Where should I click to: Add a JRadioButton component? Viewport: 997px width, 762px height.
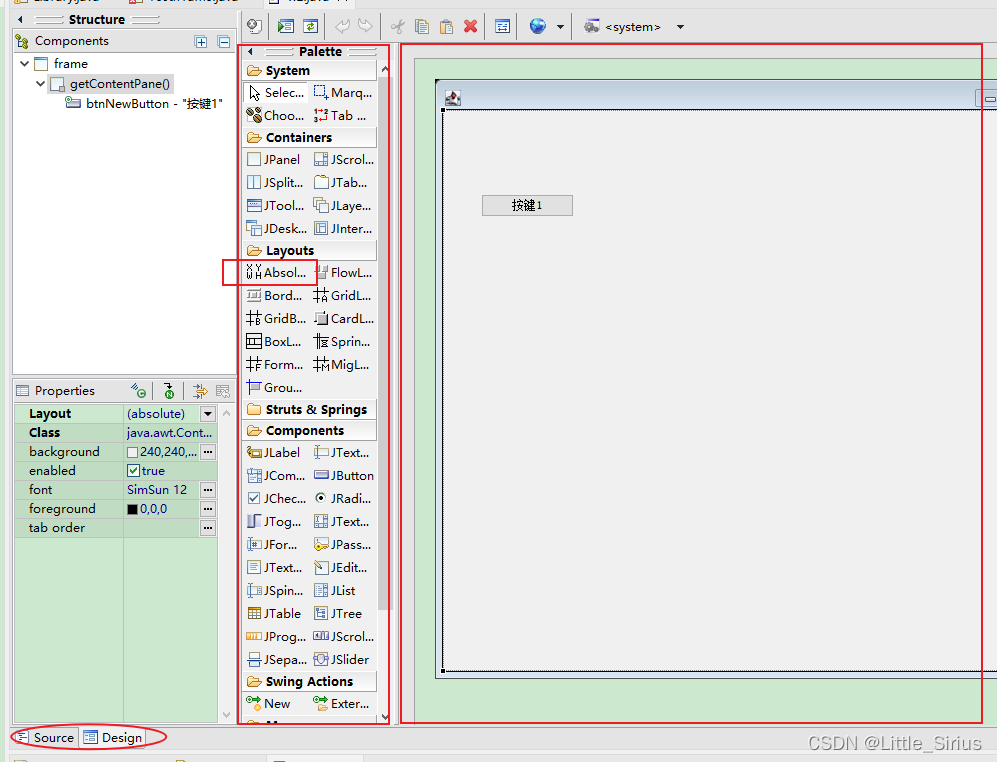pos(343,499)
